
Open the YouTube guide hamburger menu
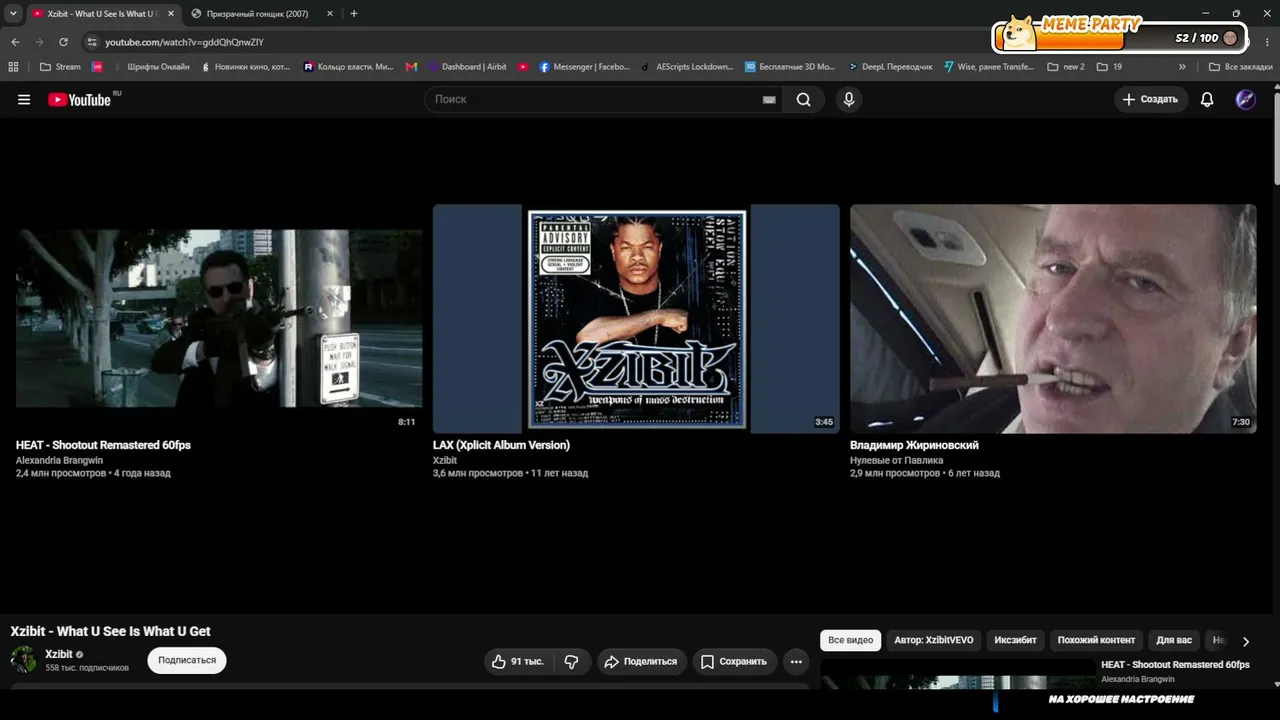point(24,100)
